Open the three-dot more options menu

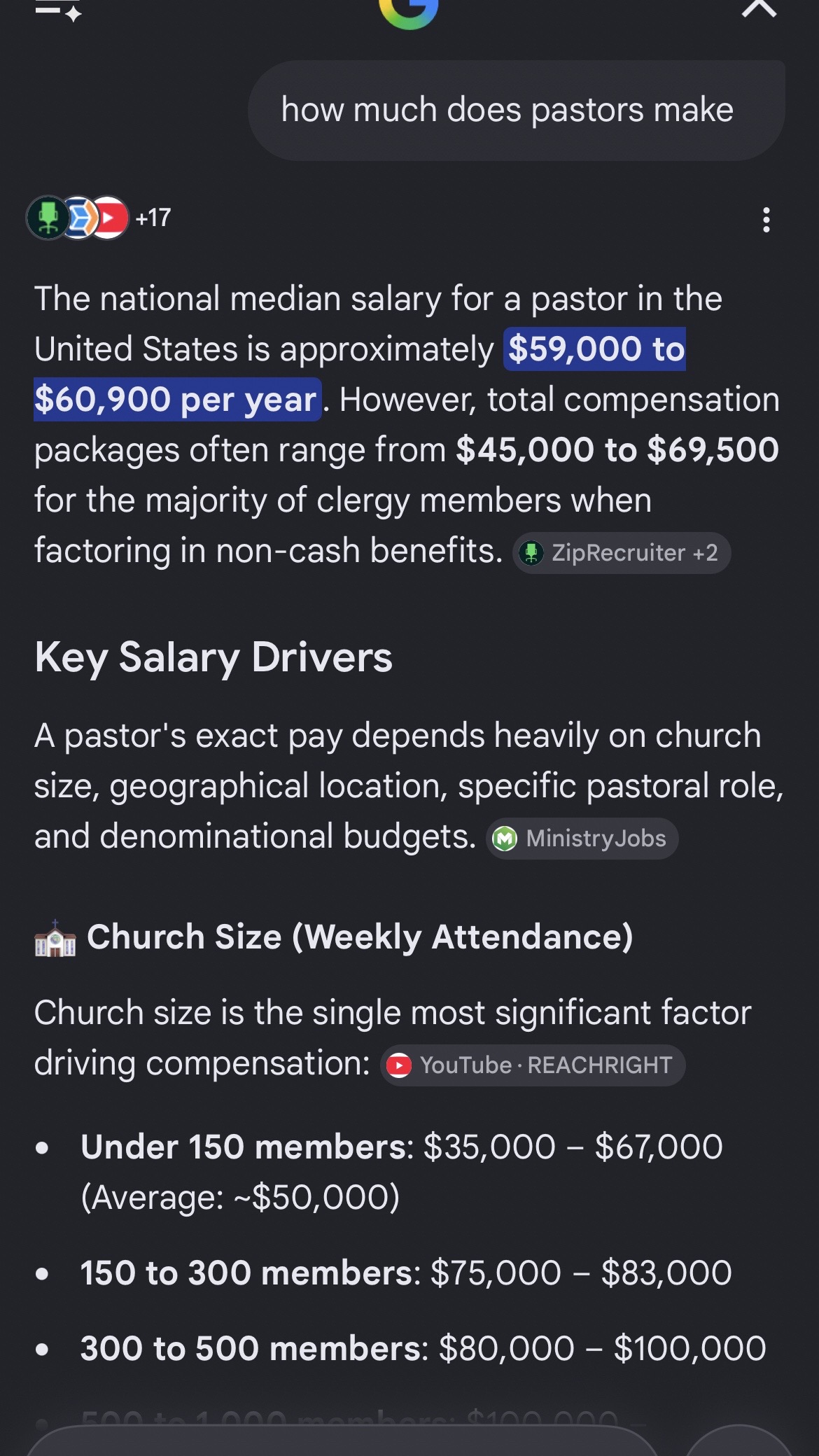pos(766,220)
